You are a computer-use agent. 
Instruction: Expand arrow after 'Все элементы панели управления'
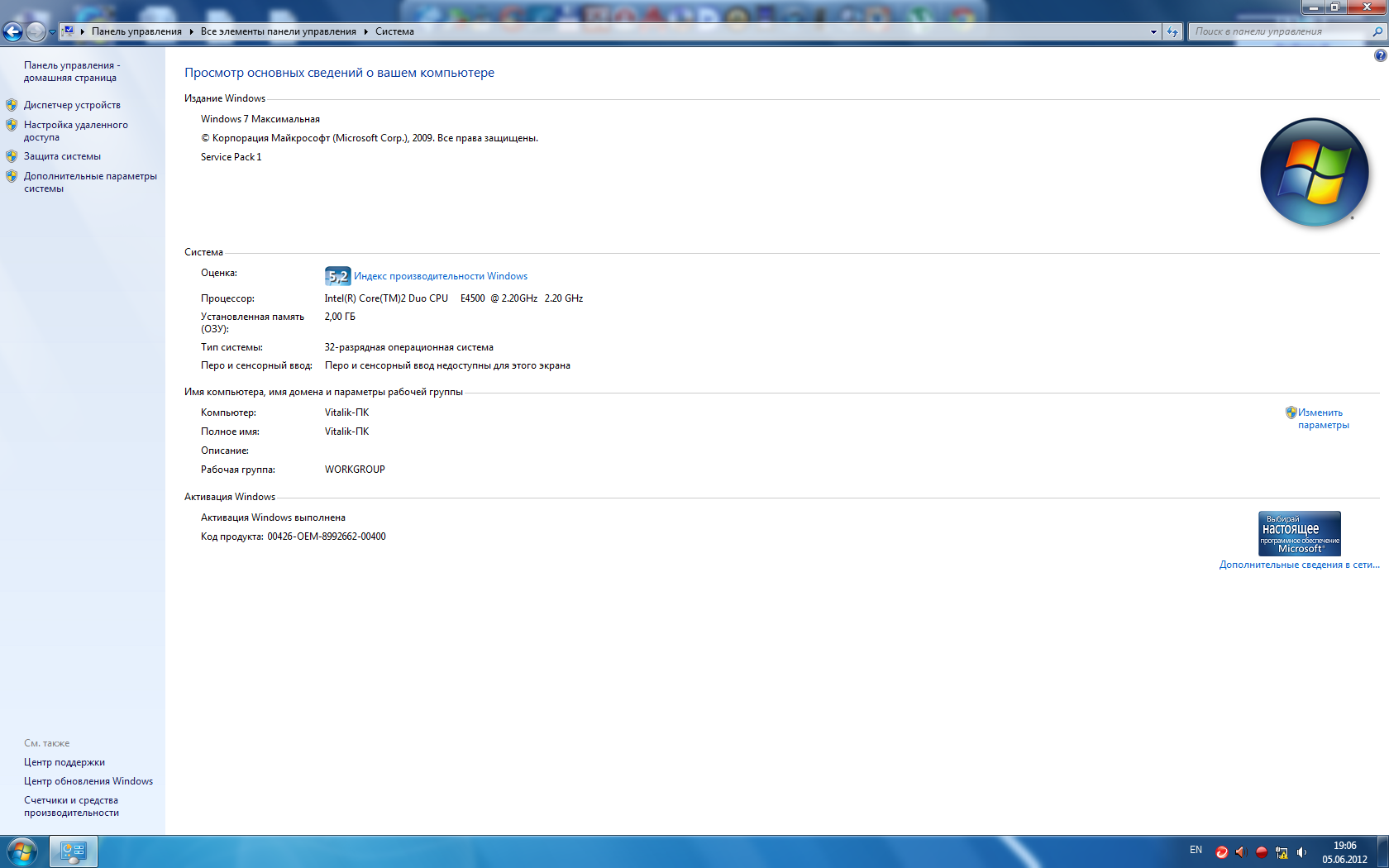pyautogui.click(x=365, y=31)
